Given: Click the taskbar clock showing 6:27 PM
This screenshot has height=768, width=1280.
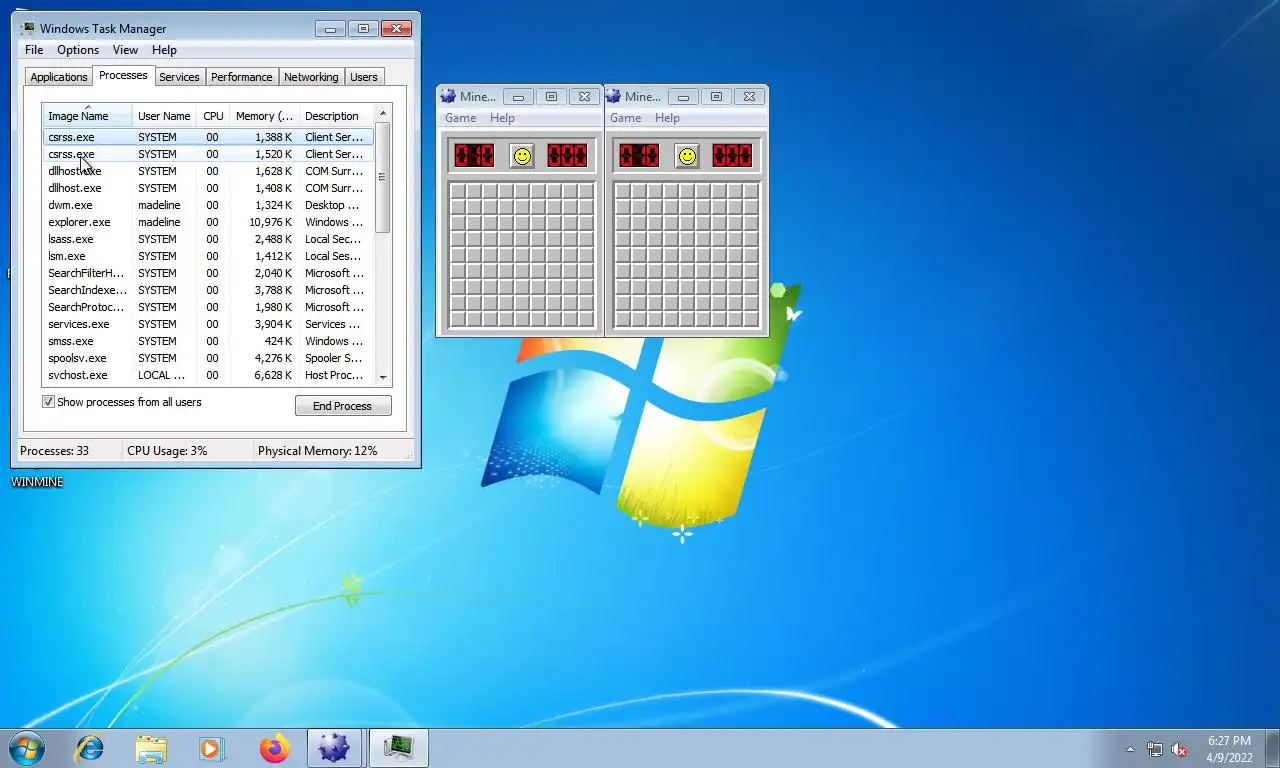Looking at the screenshot, I should tap(1229, 741).
